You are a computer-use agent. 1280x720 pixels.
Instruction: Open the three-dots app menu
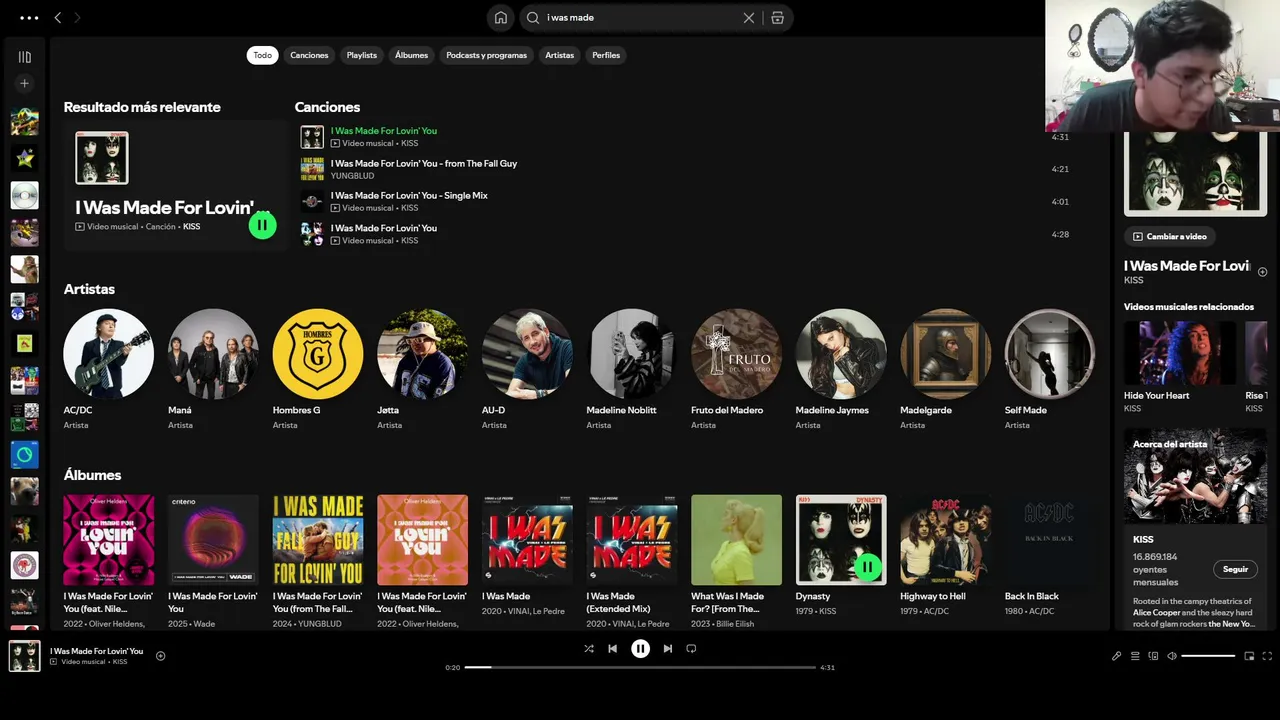[29, 18]
